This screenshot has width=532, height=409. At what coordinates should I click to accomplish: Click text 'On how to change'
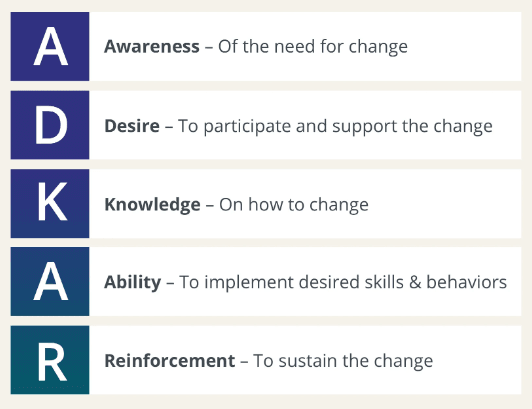[x=294, y=205]
